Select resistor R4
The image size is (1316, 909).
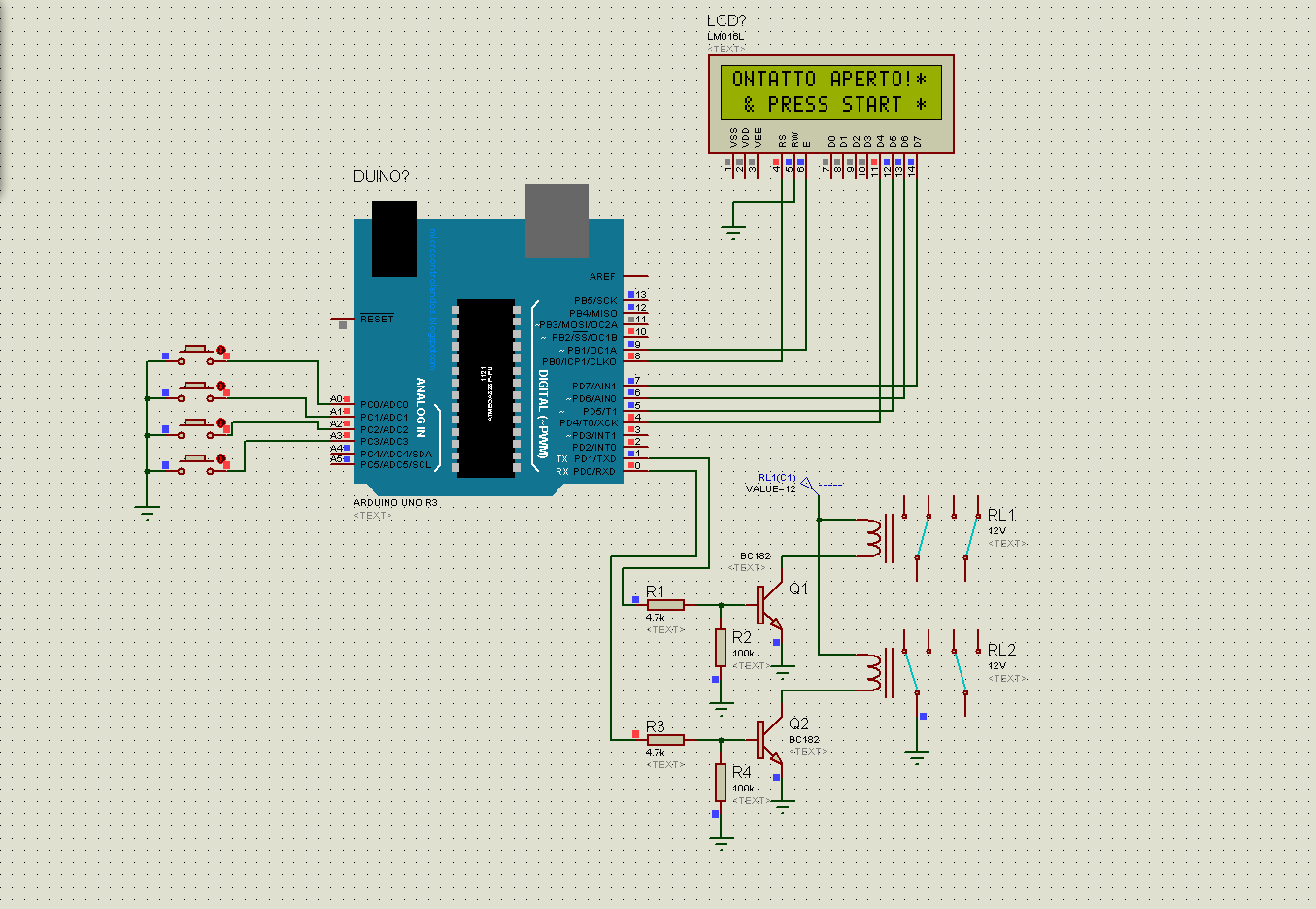pos(721,783)
